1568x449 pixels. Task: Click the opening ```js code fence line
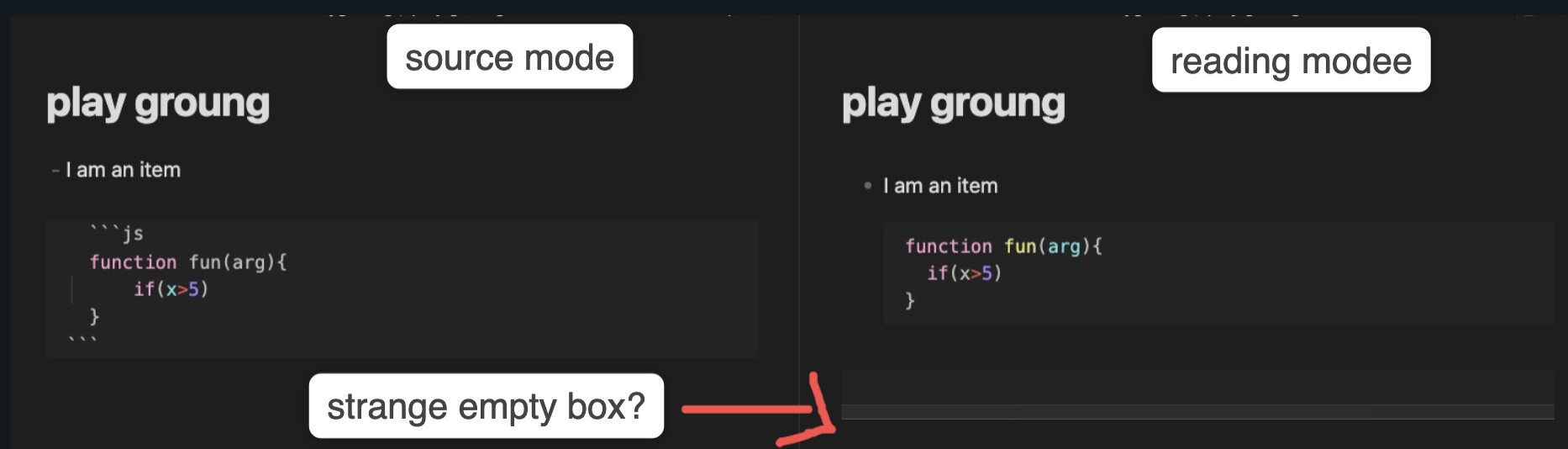pyautogui.click(x=117, y=233)
